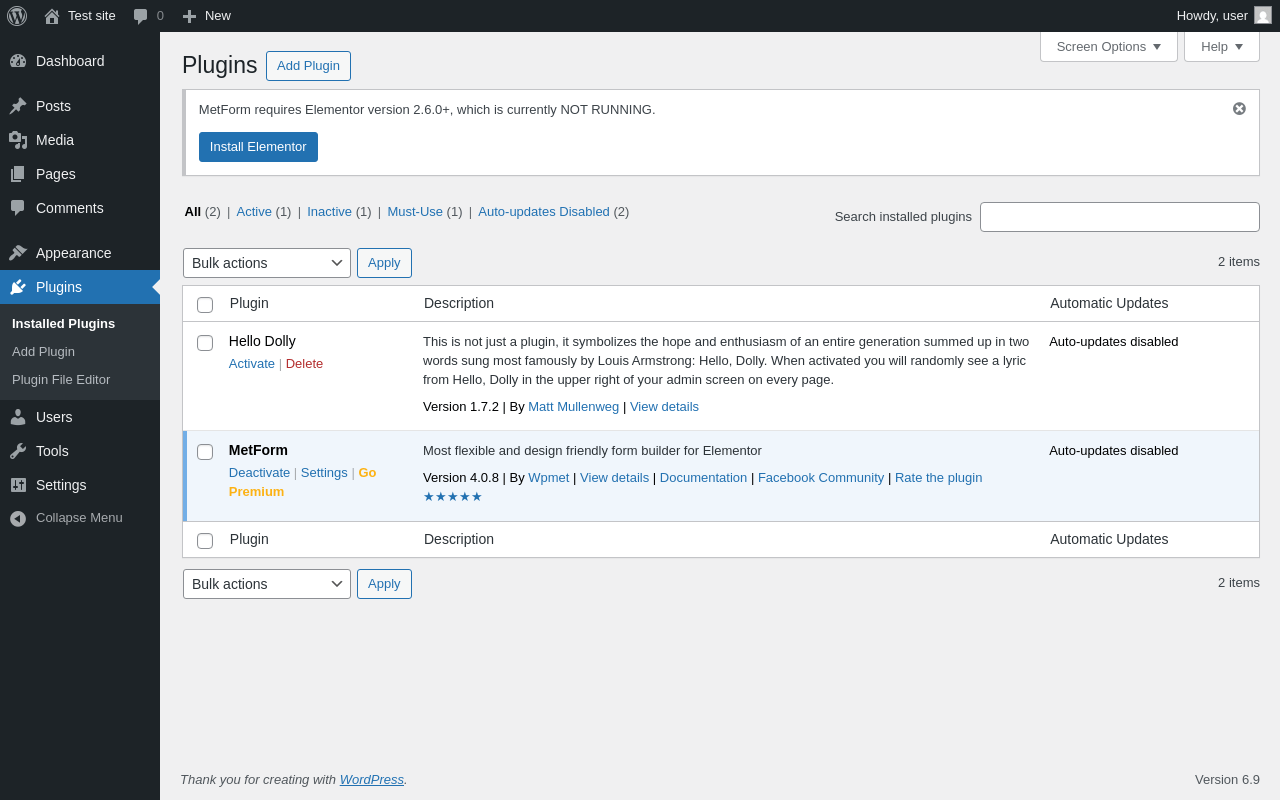The height and width of the screenshot is (800, 1280).
Task: Open the Test site home icon
Action: pyautogui.click(x=52, y=16)
